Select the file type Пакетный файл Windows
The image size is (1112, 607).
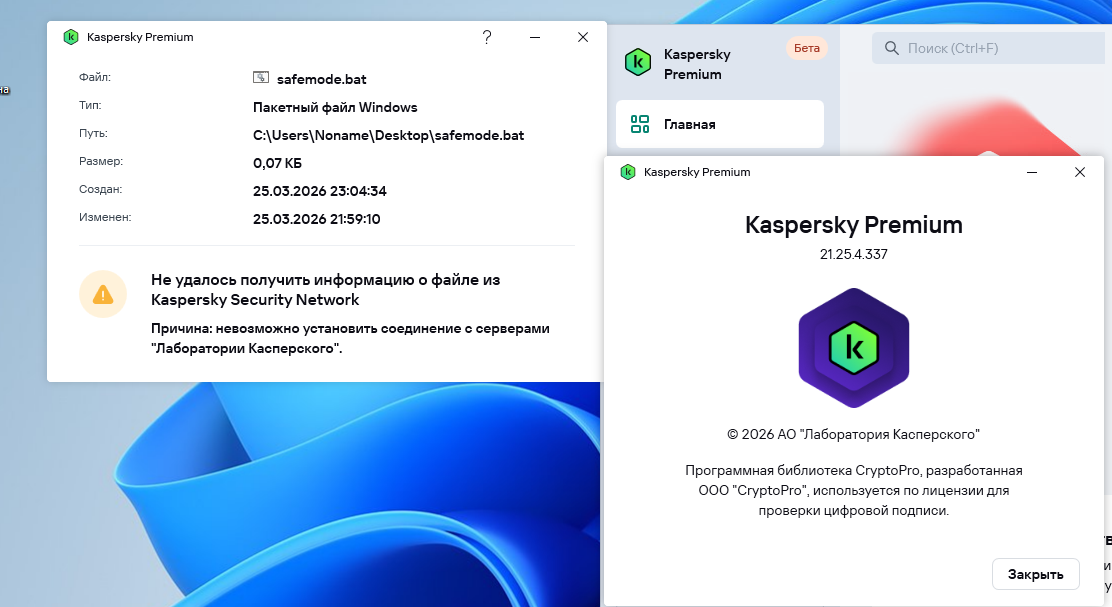tap(335, 108)
